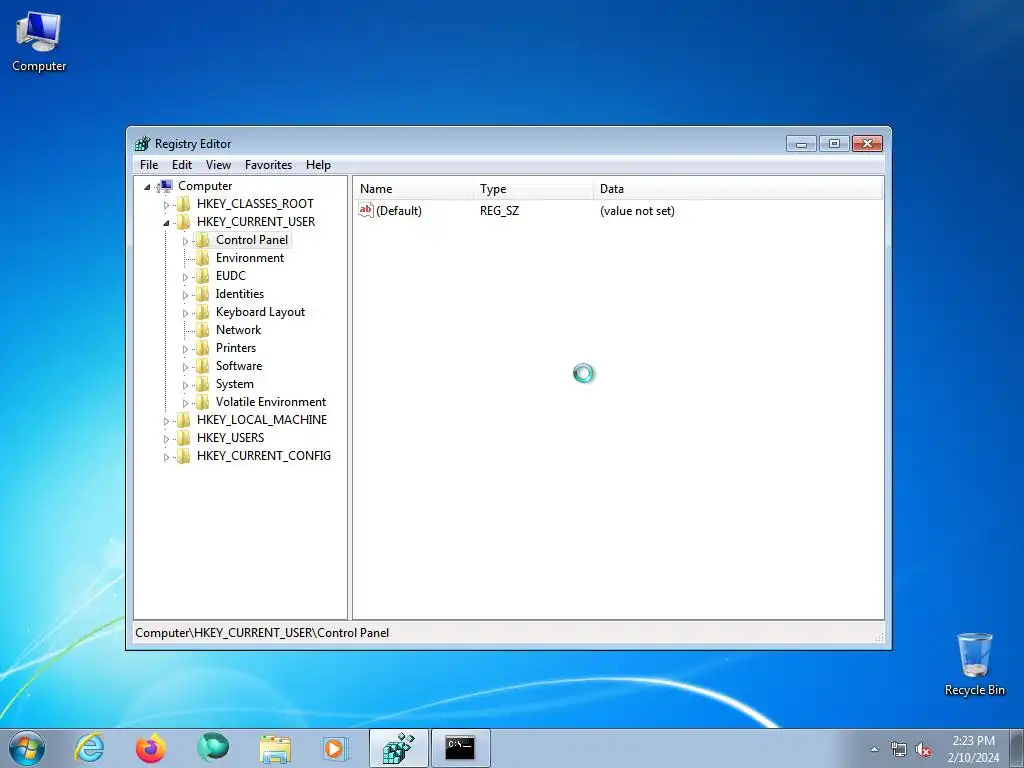Click the Software folder icon
This screenshot has height=768, width=1024.
(x=203, y=366)
